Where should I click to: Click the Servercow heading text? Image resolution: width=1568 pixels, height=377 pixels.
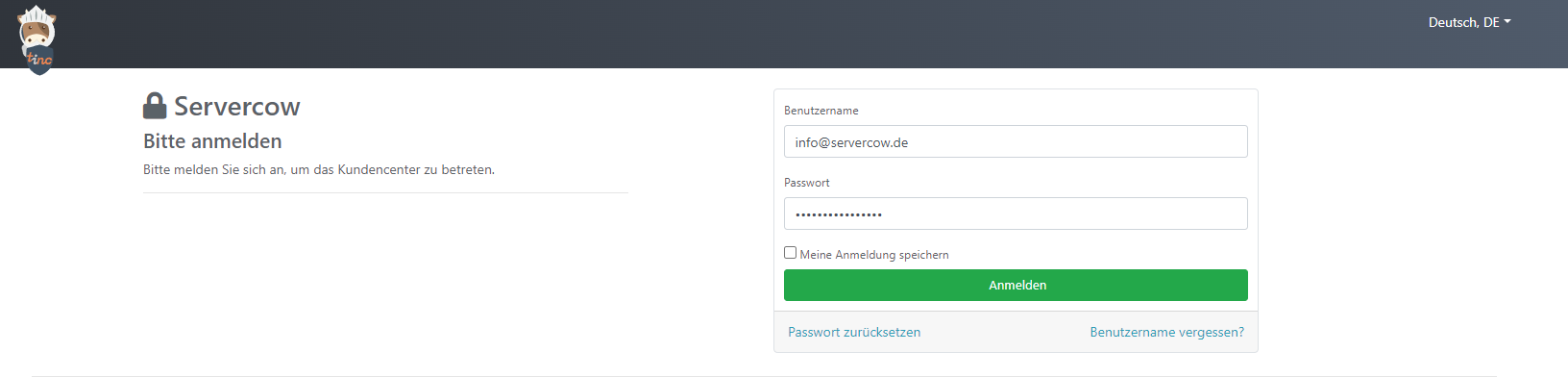pyautogui.click(x=236, y=106)
